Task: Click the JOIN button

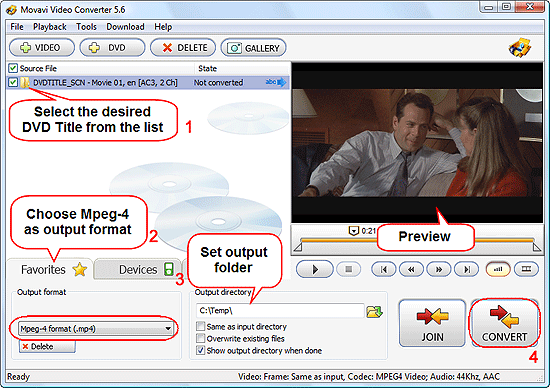Action: pyautogui.click(x=432, y=323)
